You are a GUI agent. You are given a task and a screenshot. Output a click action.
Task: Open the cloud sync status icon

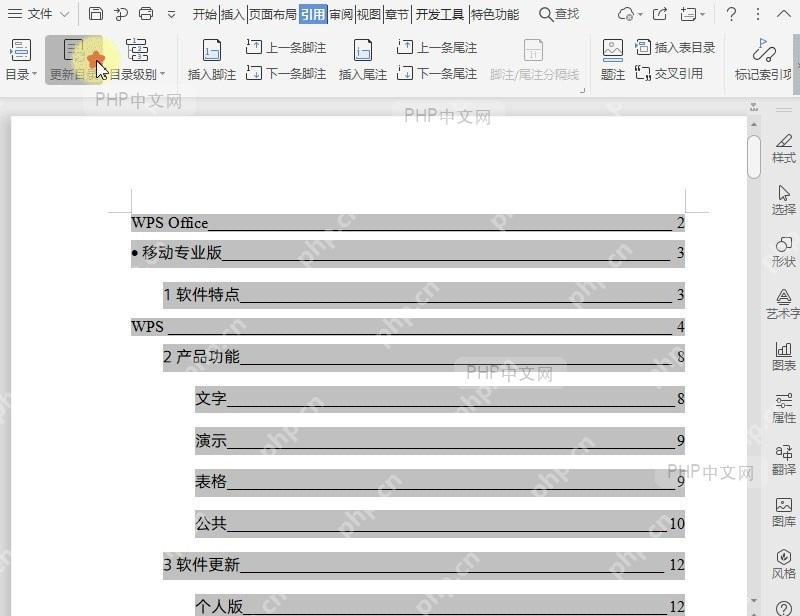(x=626, y=14)
